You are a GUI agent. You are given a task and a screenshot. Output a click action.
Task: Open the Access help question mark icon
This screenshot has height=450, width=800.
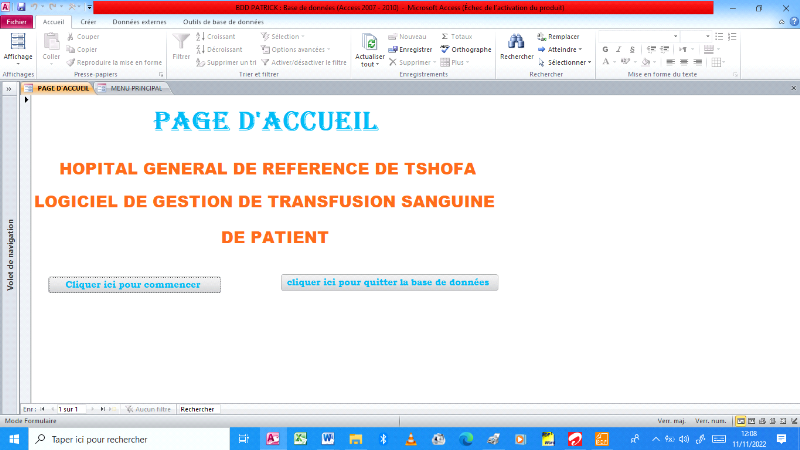[x=791, y=22]
